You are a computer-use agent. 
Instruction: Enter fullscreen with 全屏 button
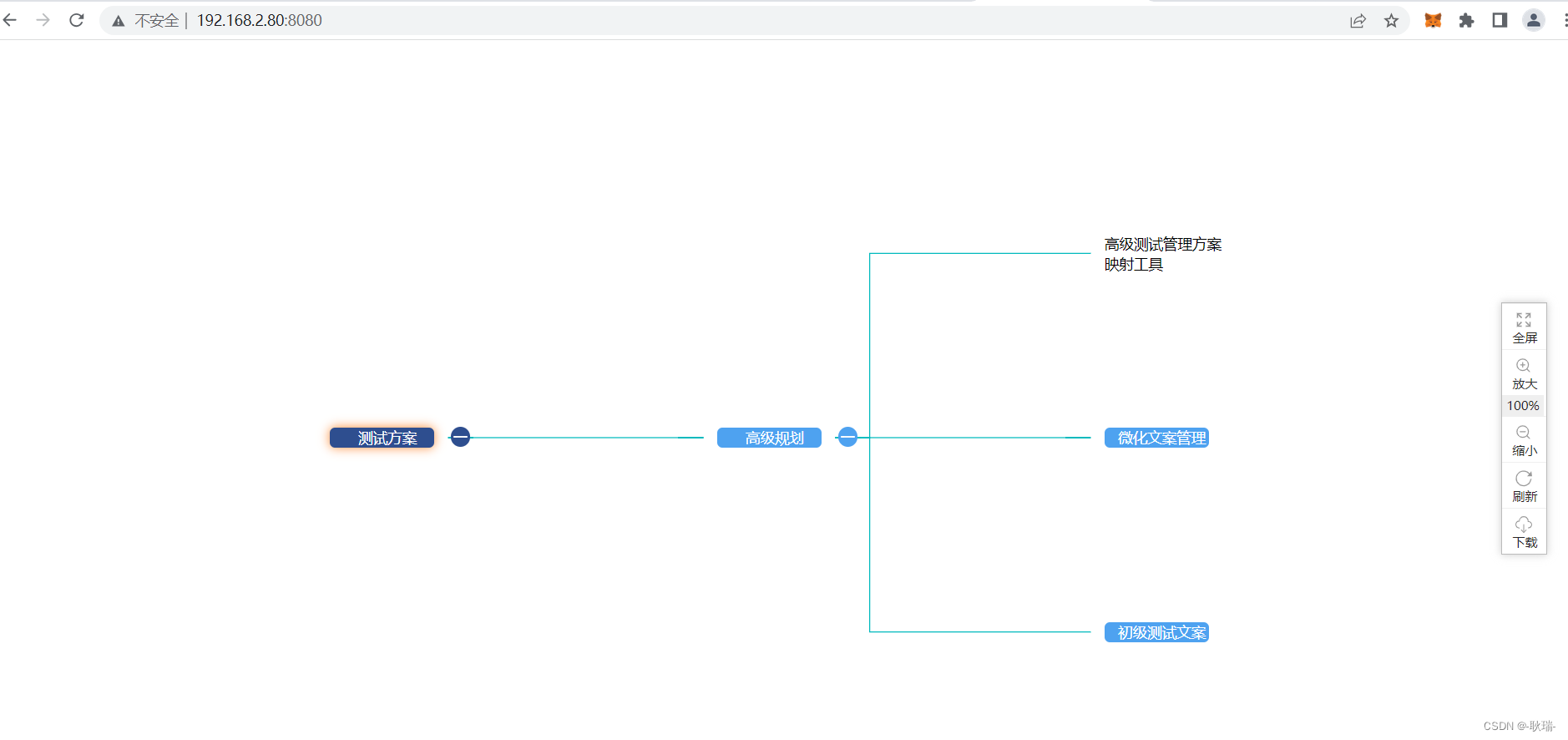1524,328
